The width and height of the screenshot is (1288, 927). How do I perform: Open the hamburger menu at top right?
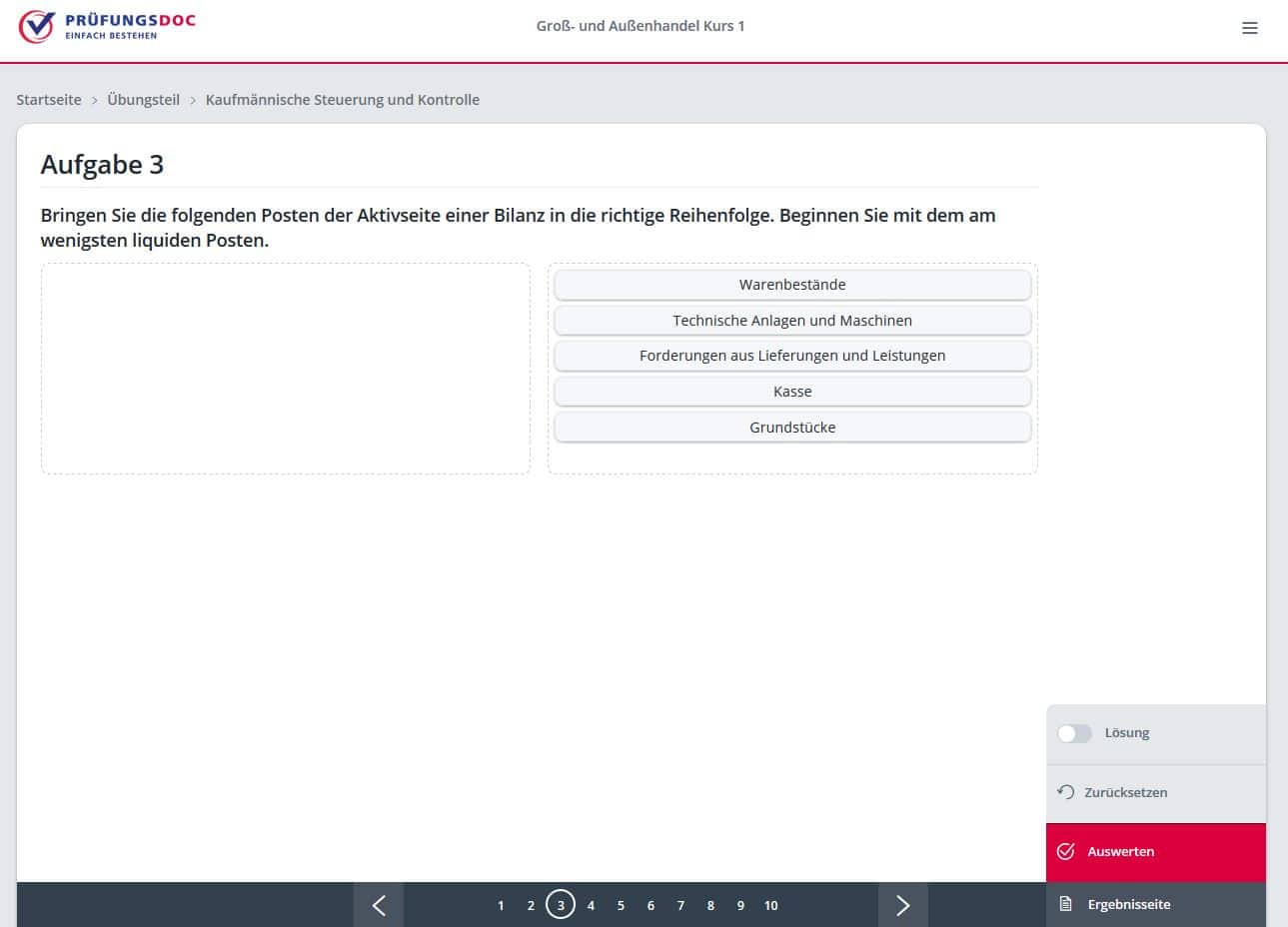click(x=1249, y=28)
